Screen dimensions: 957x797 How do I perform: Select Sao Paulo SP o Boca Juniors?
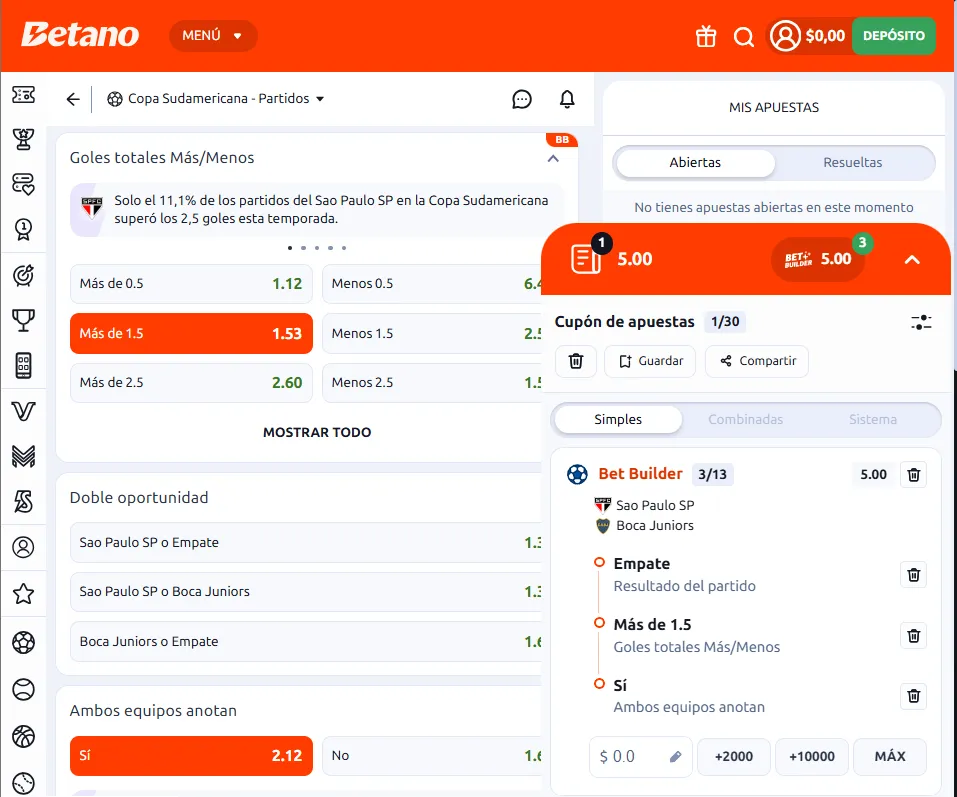(306, 592)
